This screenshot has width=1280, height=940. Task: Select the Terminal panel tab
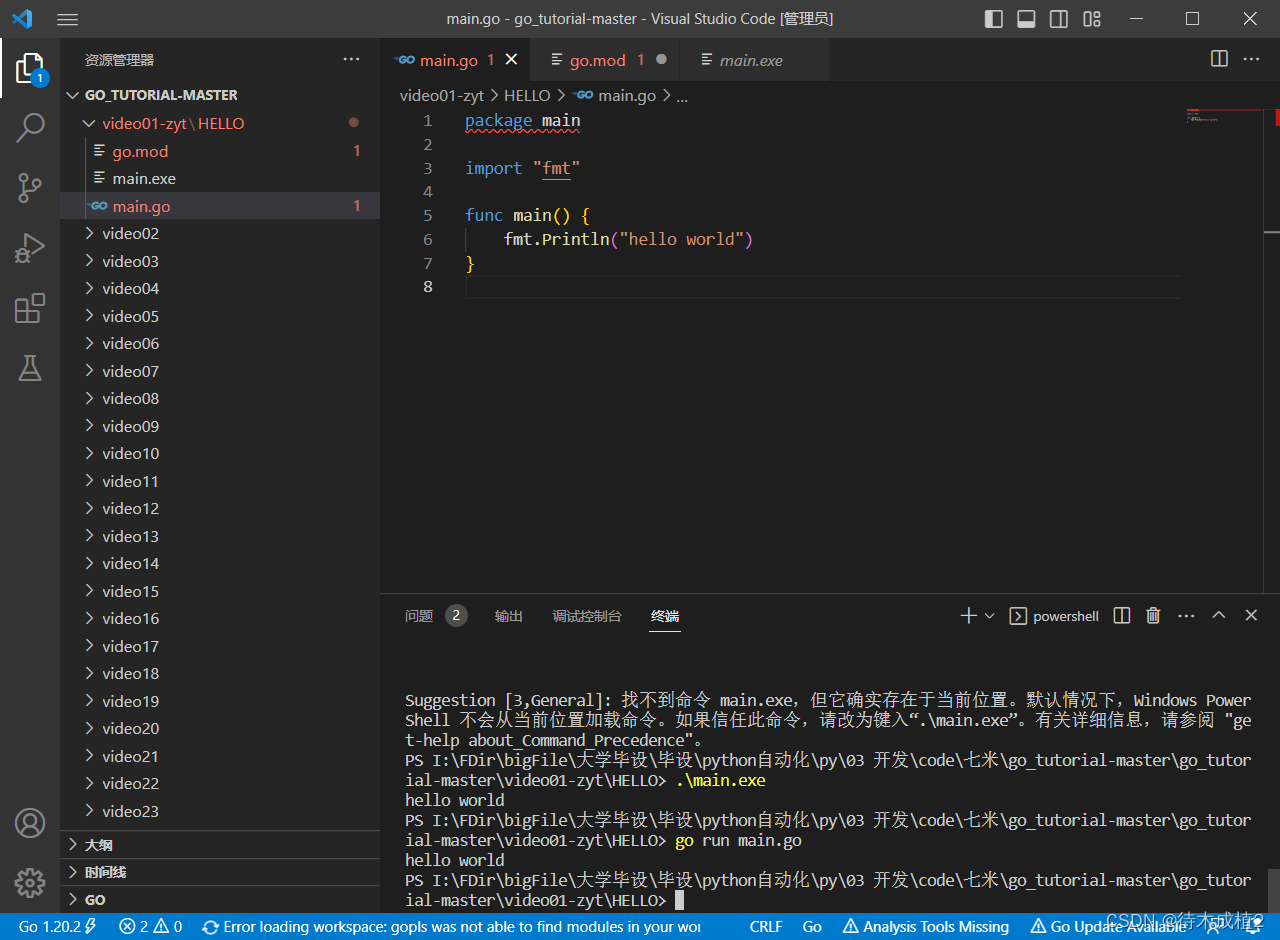pos(665,616)
